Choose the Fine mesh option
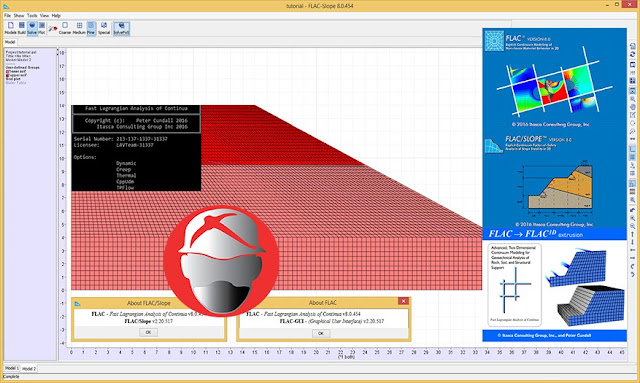The image size is (640, 383). pos(91,28)
